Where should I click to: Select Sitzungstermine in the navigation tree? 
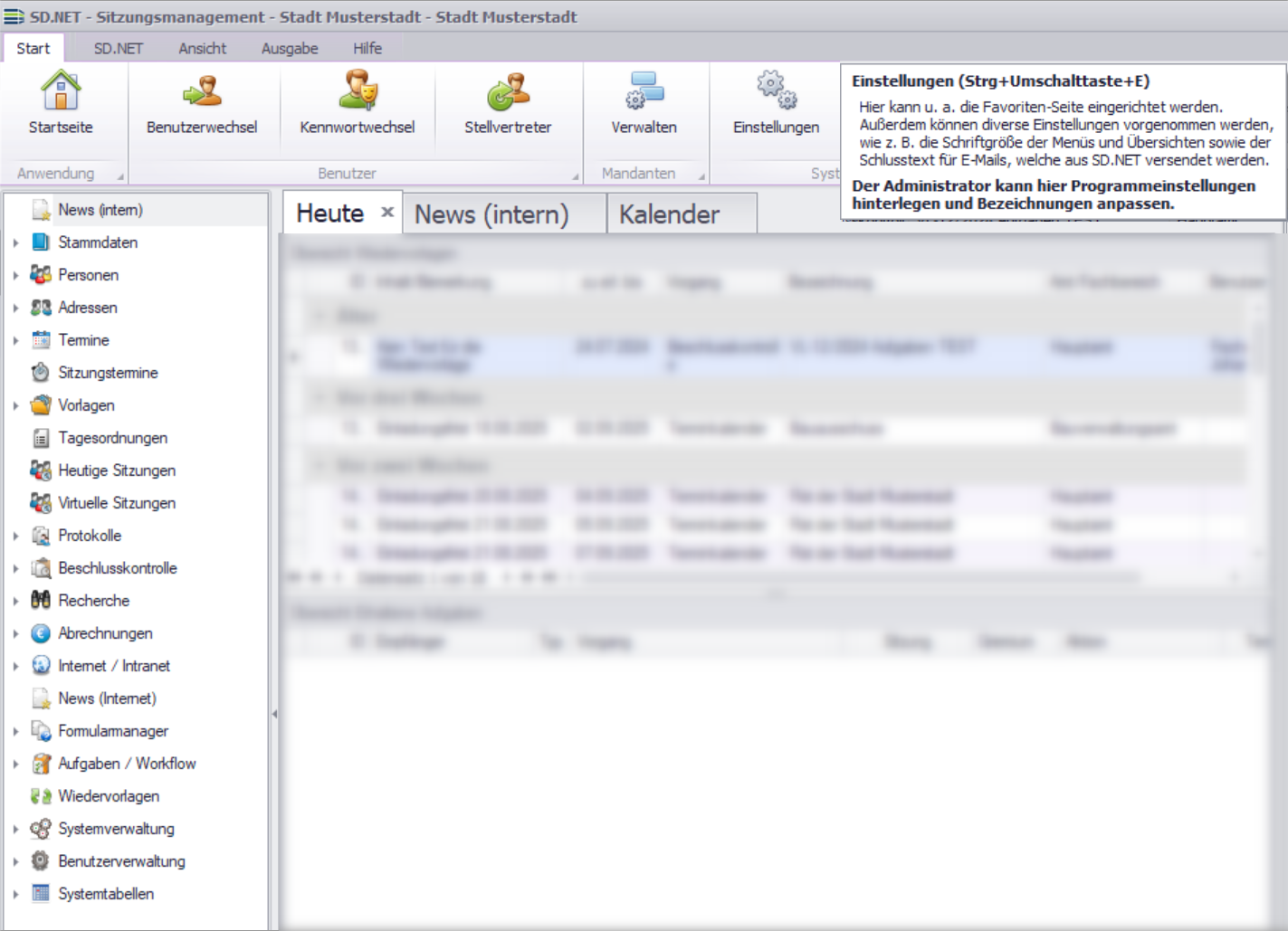[x=108, y=373]
